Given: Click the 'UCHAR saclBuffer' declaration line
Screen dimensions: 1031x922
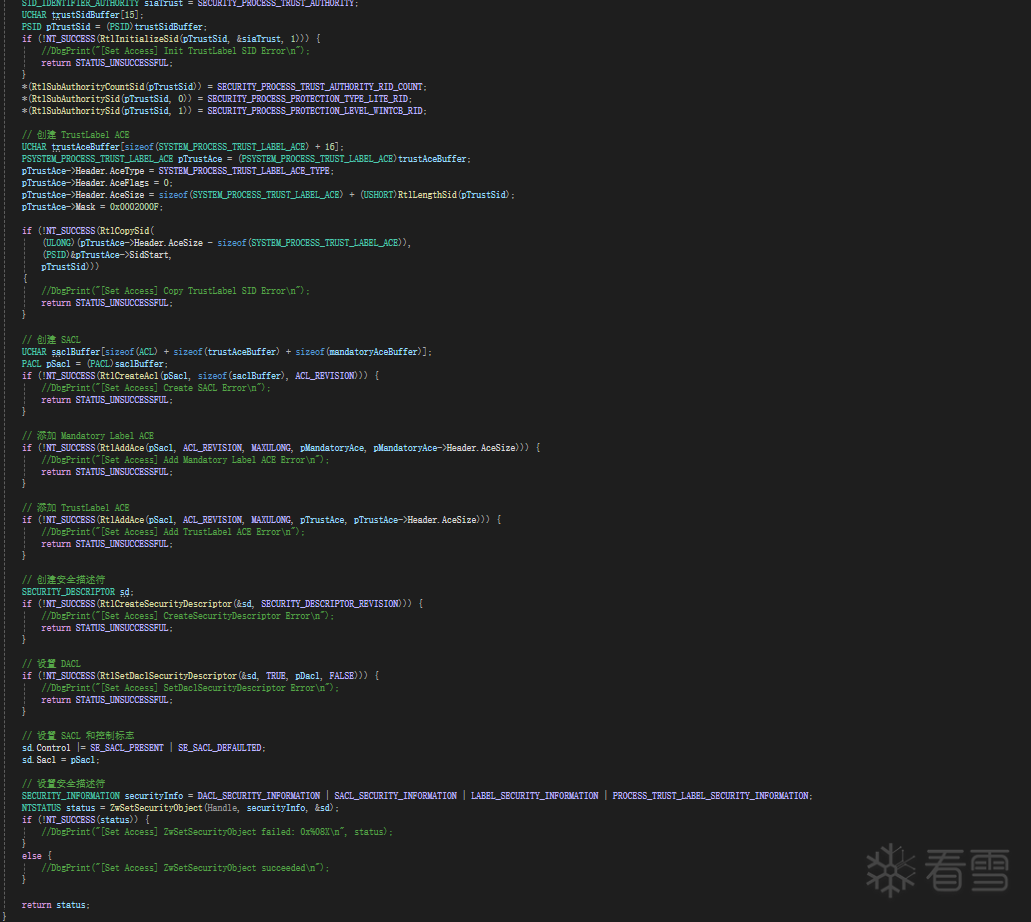Looking at the screenshot, I should 227,352.
